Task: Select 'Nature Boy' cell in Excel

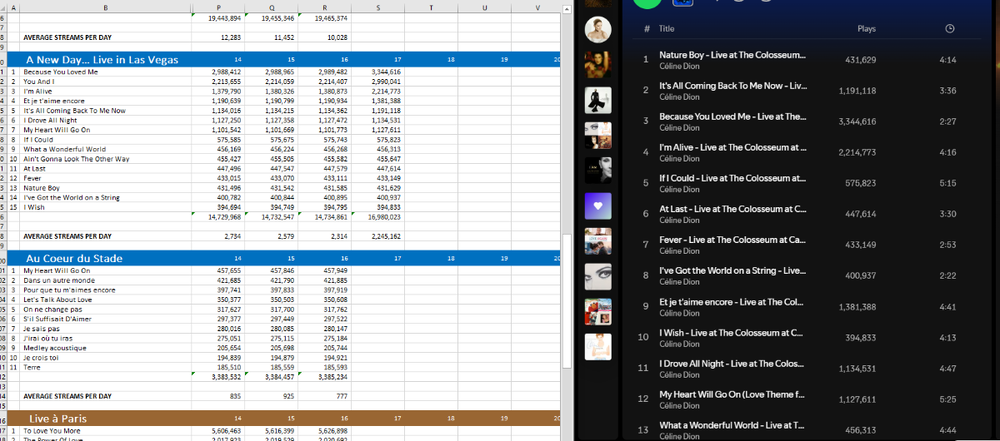Action: (105, 188)
